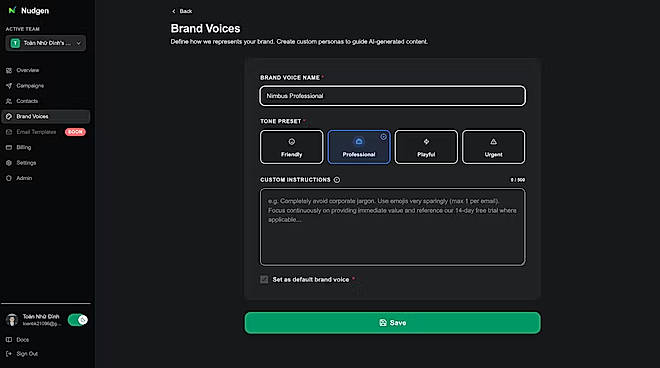660x368 pixels.
Task: Click the character counter text
Action: [x=518, y=180]
